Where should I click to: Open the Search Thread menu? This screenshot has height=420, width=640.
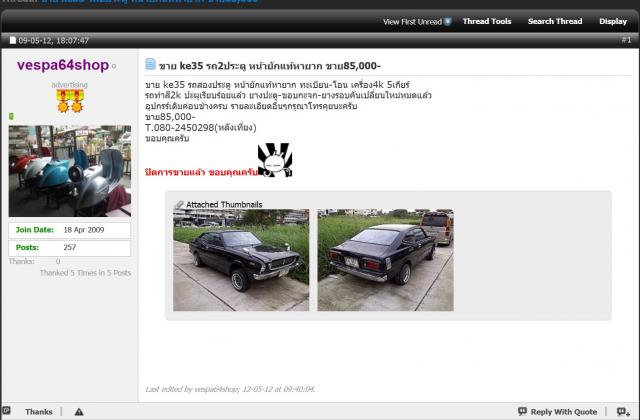pos(554,21)
